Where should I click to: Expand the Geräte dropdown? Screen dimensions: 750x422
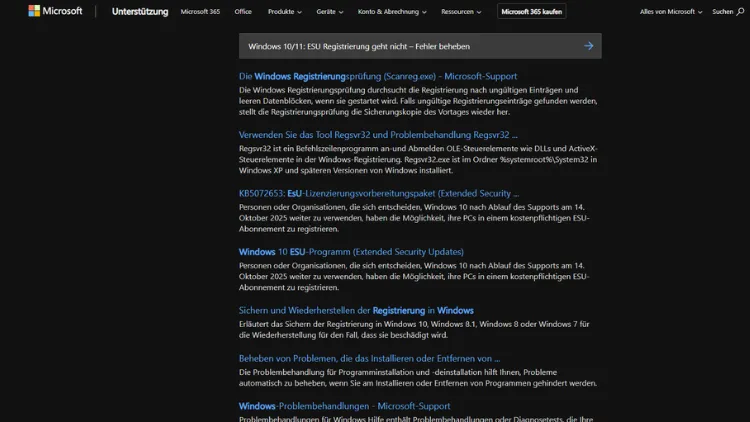click(x=330, y=11)
